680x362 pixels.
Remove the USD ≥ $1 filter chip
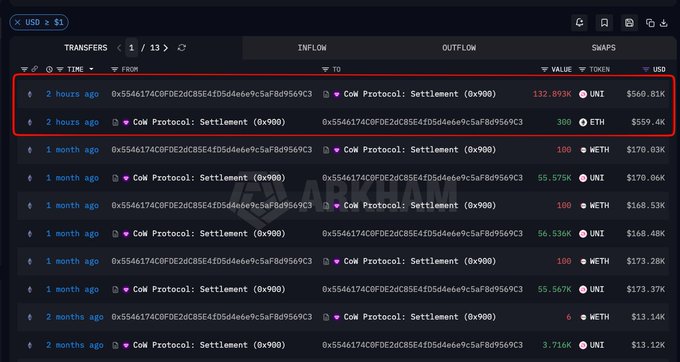click(17, 23)
